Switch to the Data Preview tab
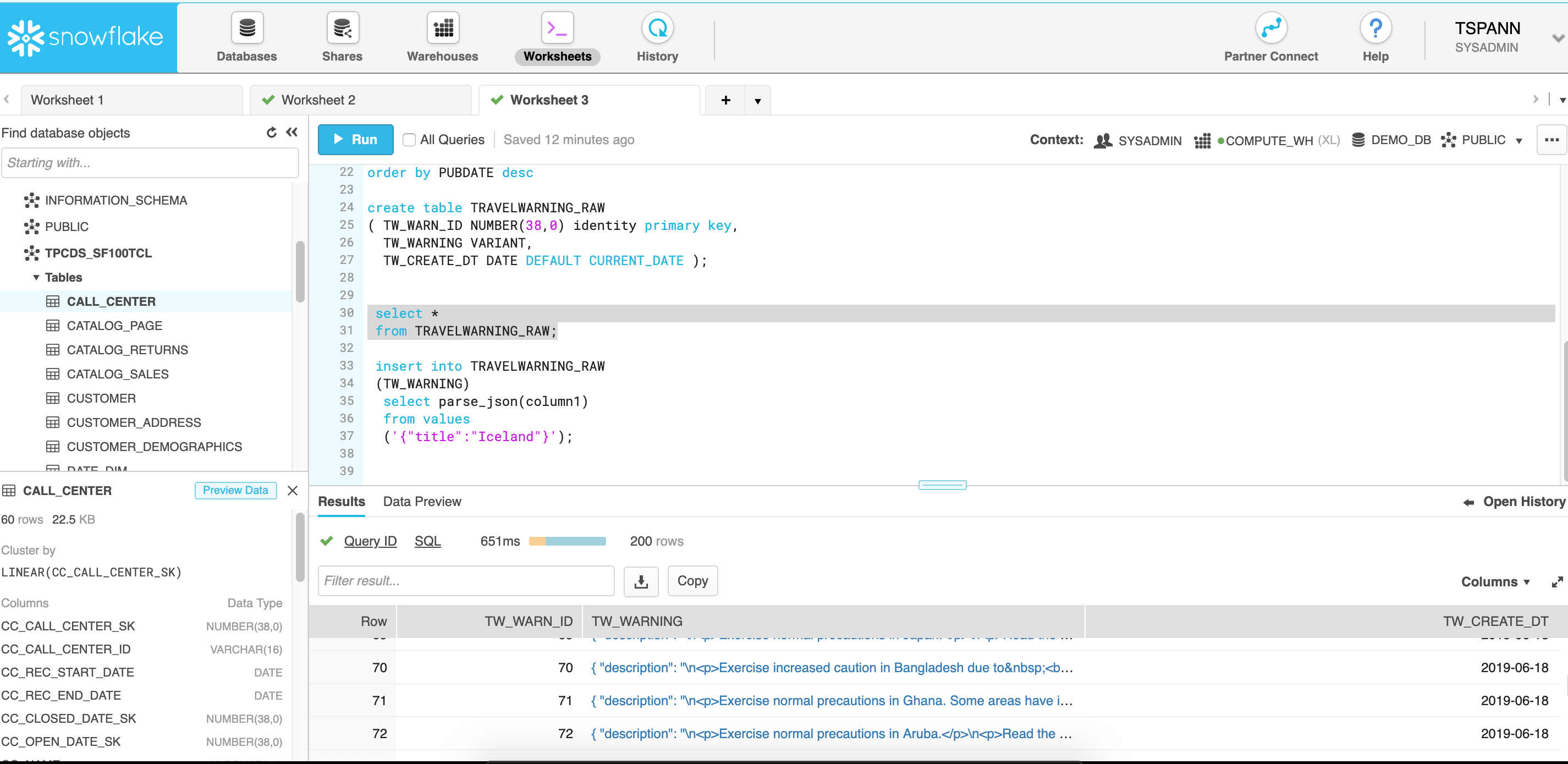This screenshot has height=764, width=1568. pyautogui.click(x=422, y=502)
